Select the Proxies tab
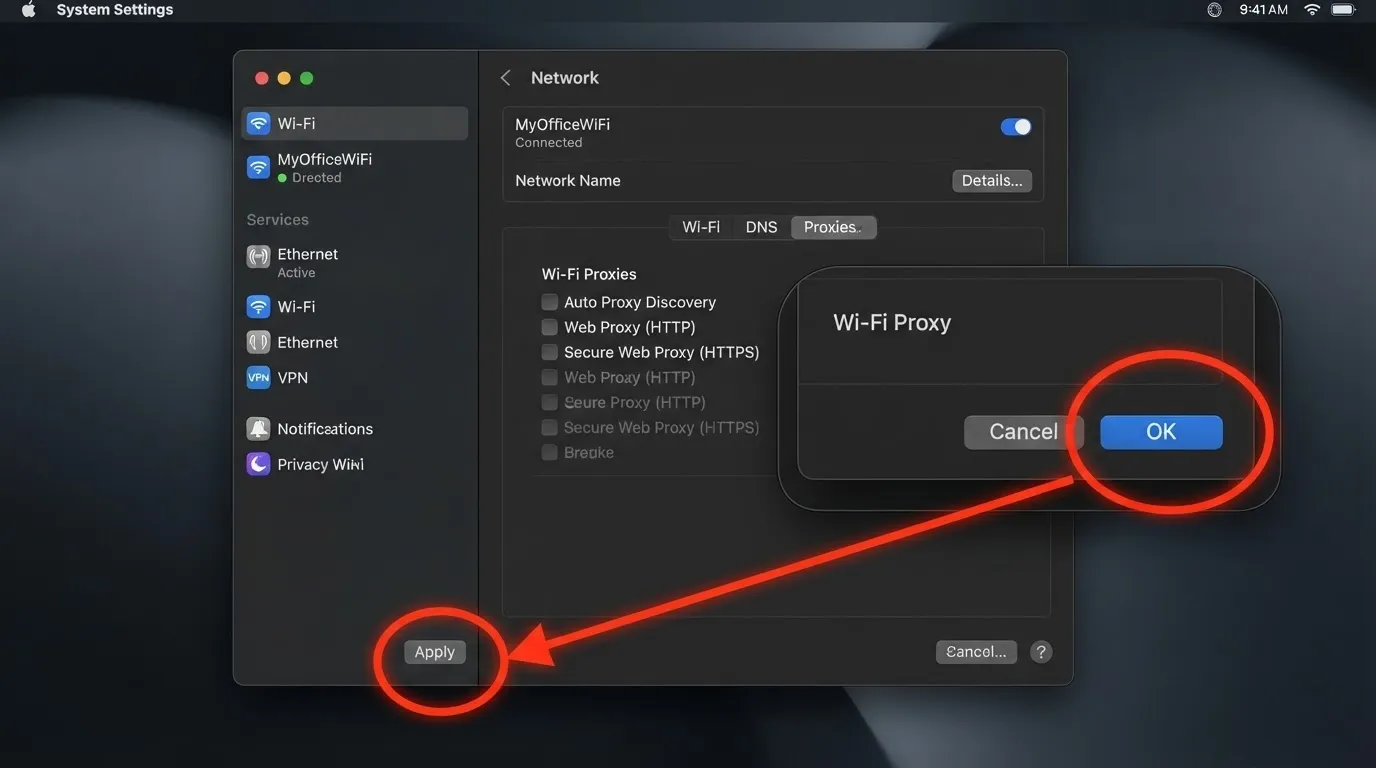1376x768 pixels. 833,227
